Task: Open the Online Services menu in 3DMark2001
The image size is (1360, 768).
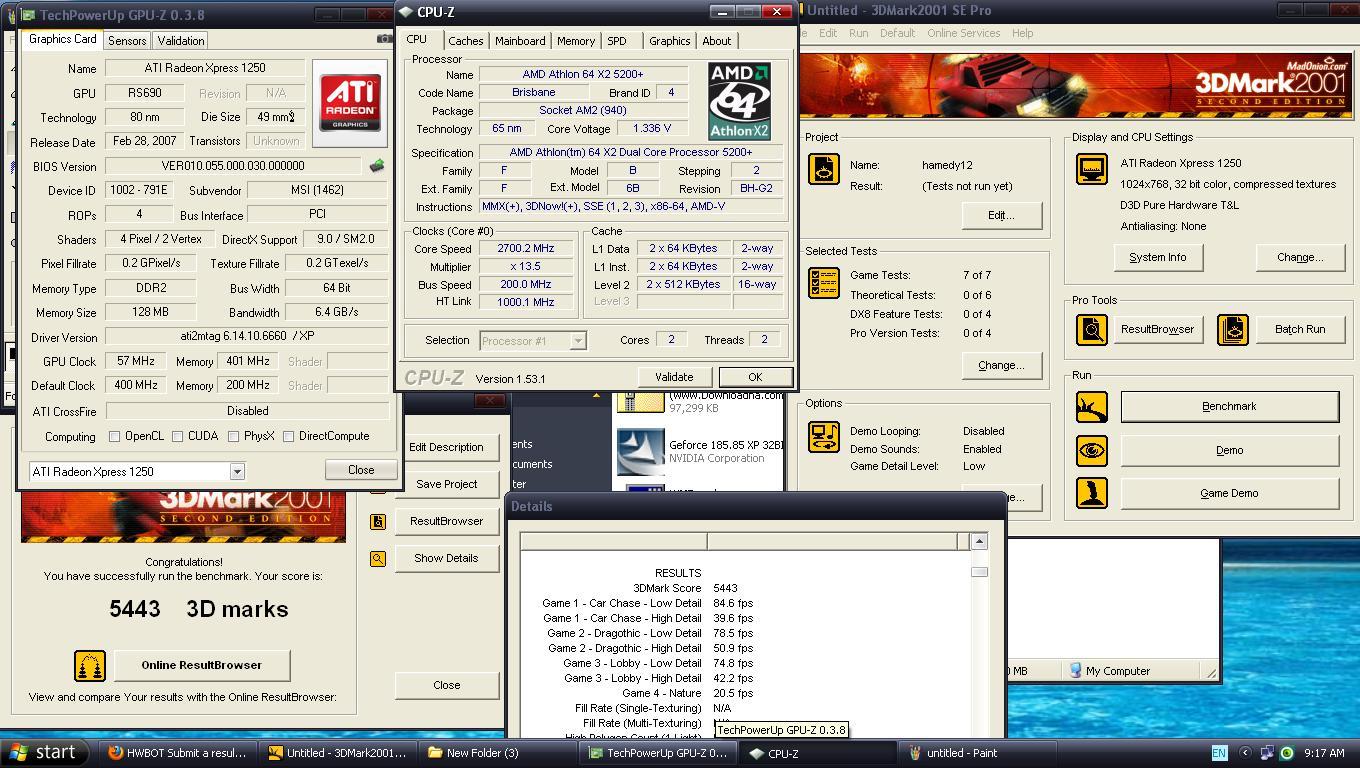Action: coord(963,33)
